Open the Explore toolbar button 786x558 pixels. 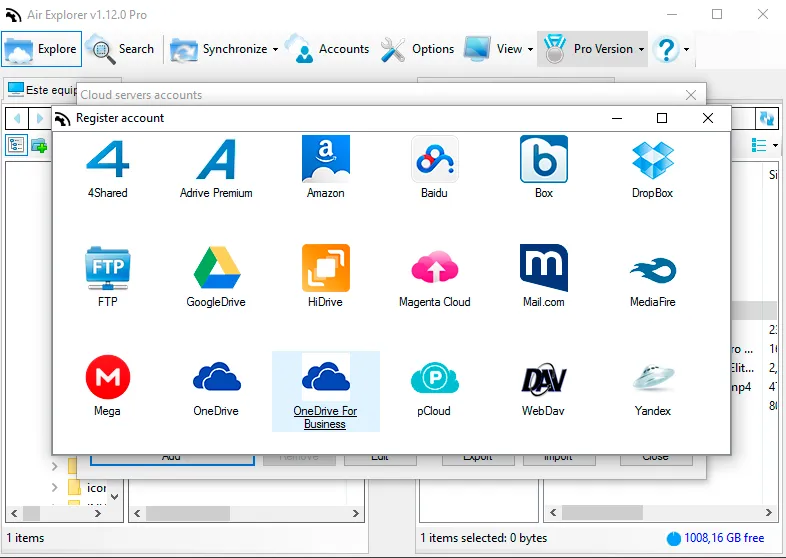(x=42, y=49)
